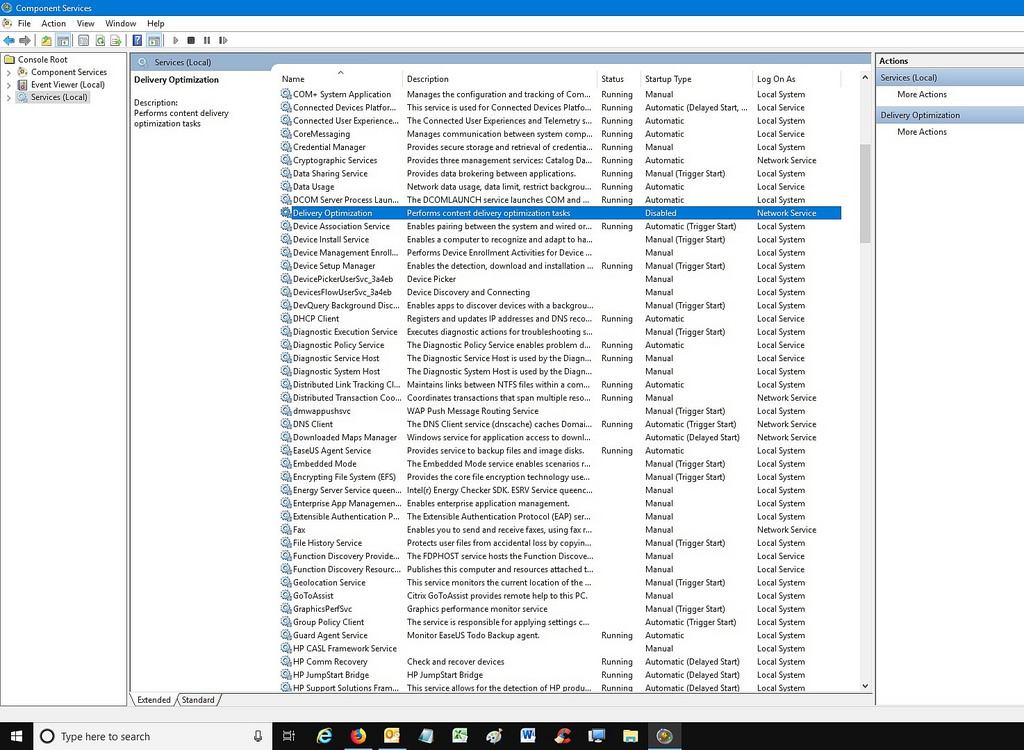Open File Explorer from the taskbar

coord(630,736)
